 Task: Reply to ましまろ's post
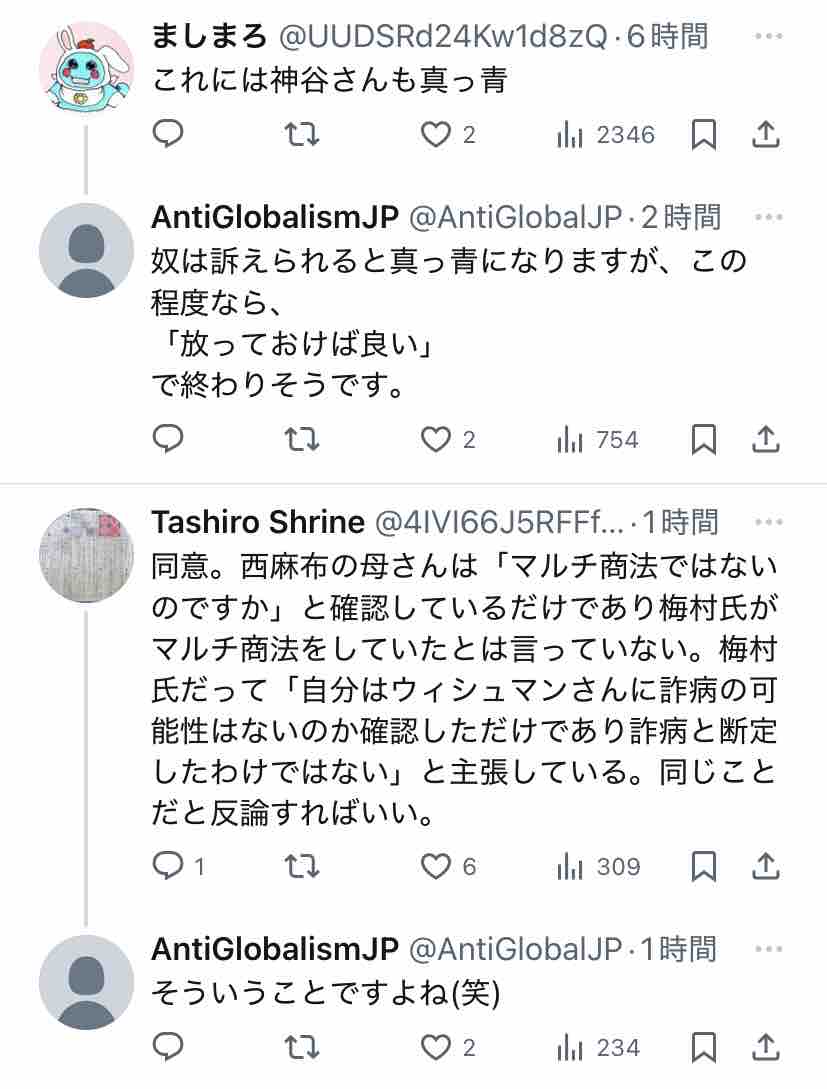169,134
